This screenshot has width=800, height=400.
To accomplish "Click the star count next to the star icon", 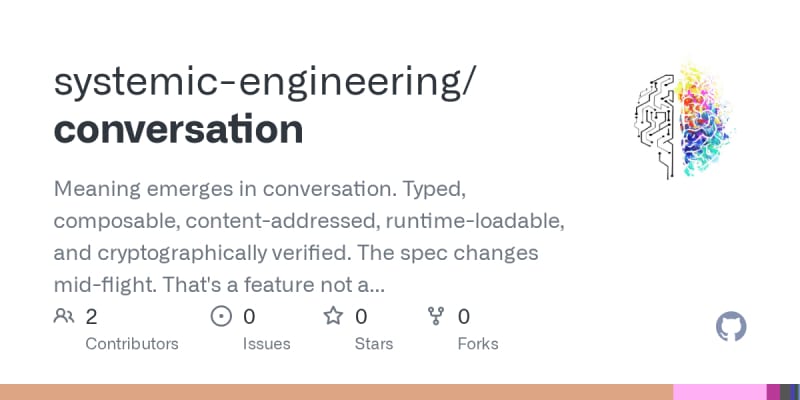I will [x=360, y=317].
